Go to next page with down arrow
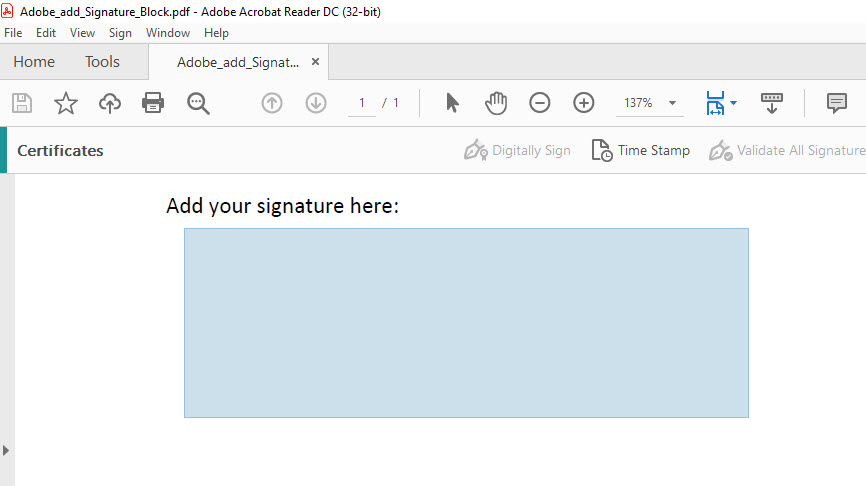The image size is (866, 486). 316,103
